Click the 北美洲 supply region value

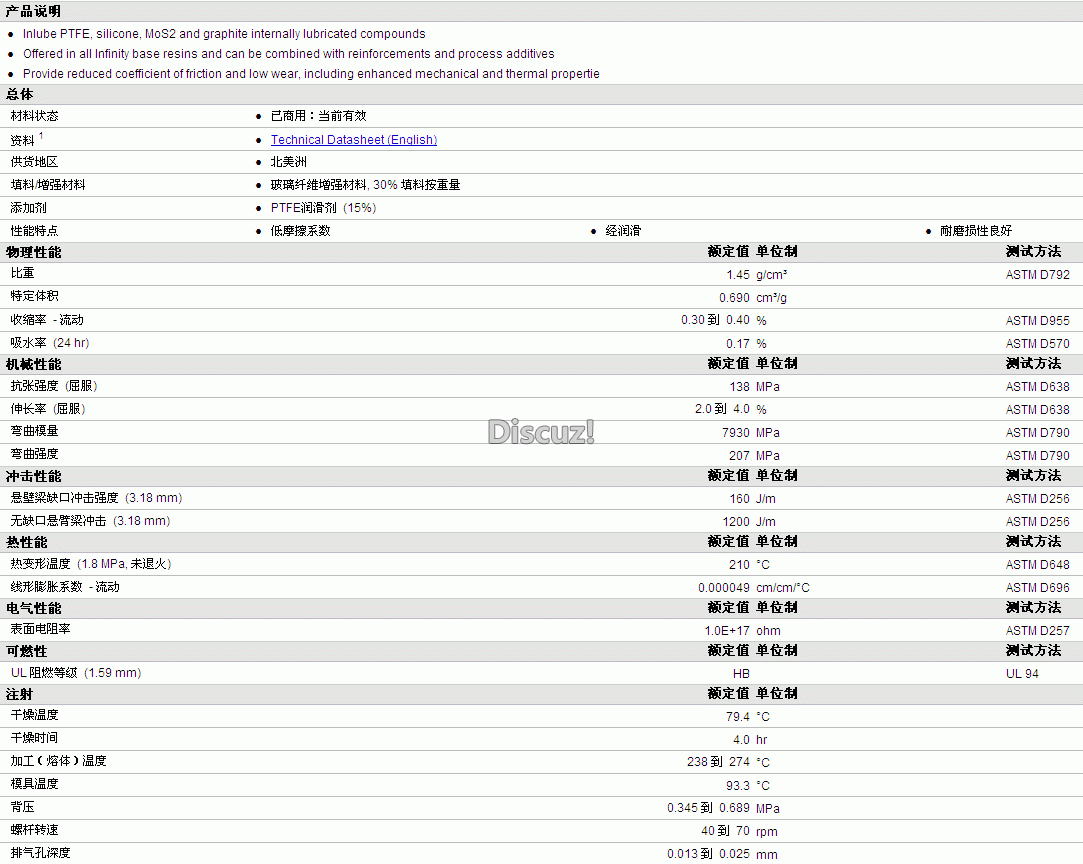(x=289, y=162)
